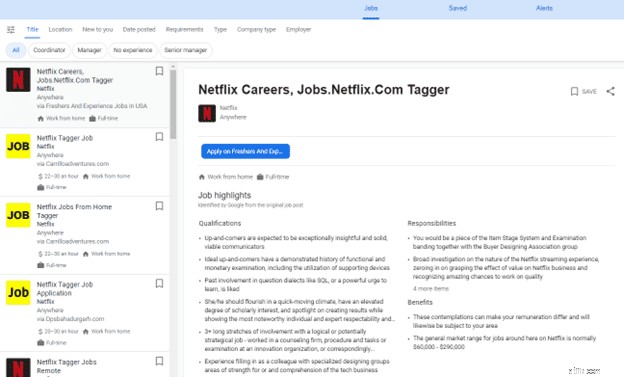The width and height of the screenshot is (624, 377).
Task: Select the Company type filter
Action: click(256, 29)
